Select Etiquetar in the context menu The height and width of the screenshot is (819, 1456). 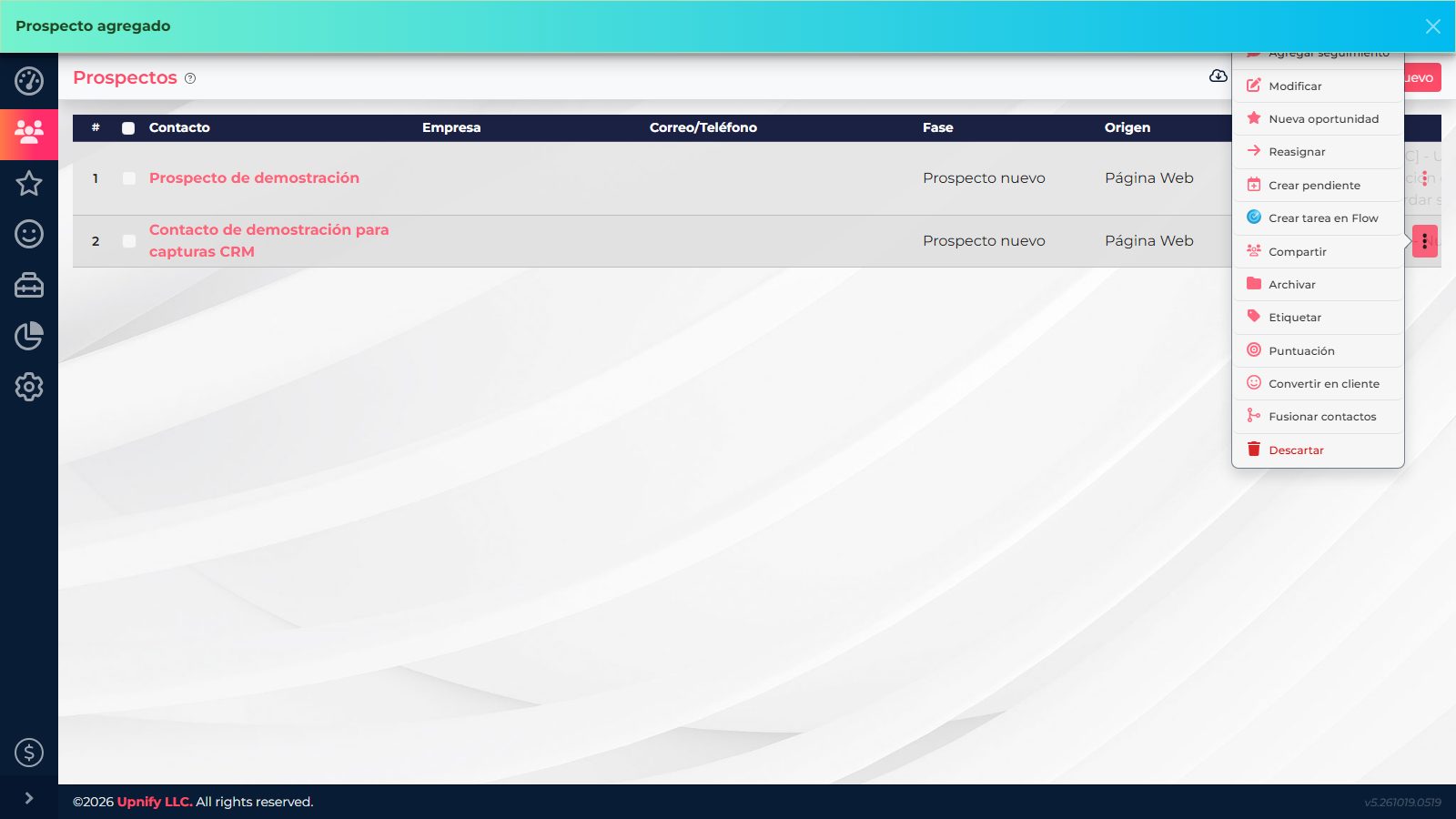(x=1318, y=318)
